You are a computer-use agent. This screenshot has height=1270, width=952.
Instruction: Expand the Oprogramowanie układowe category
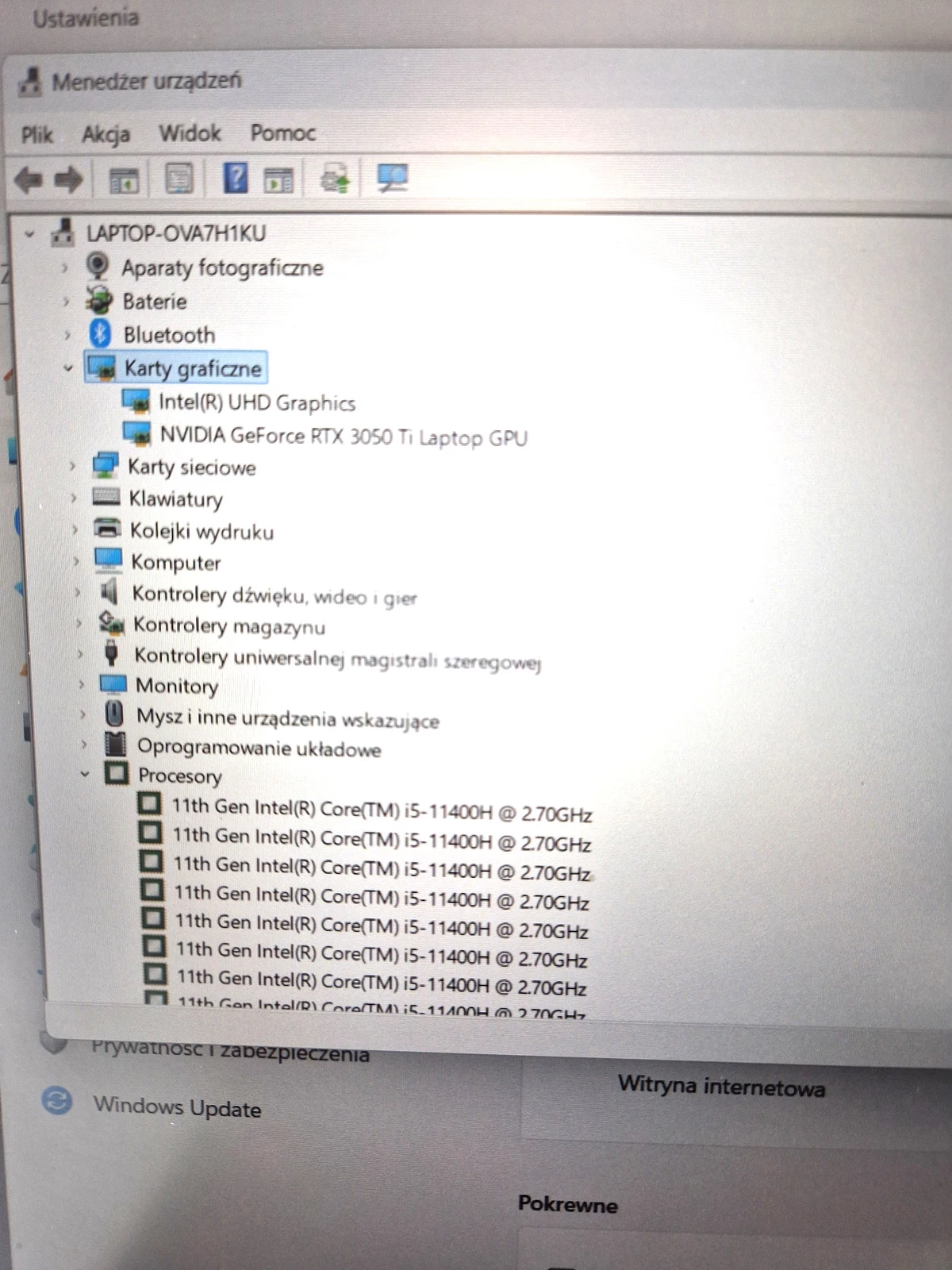point(83,745)
